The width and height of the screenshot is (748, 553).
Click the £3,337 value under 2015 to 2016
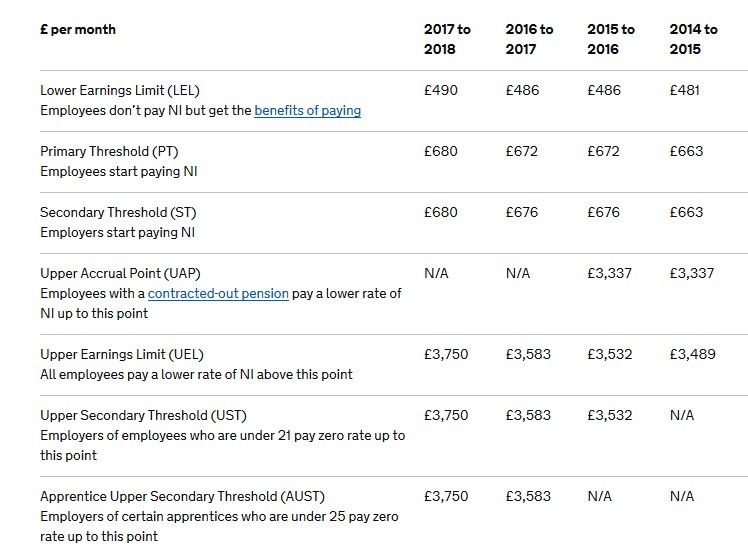pyautogui.click(x=610, y=274)
